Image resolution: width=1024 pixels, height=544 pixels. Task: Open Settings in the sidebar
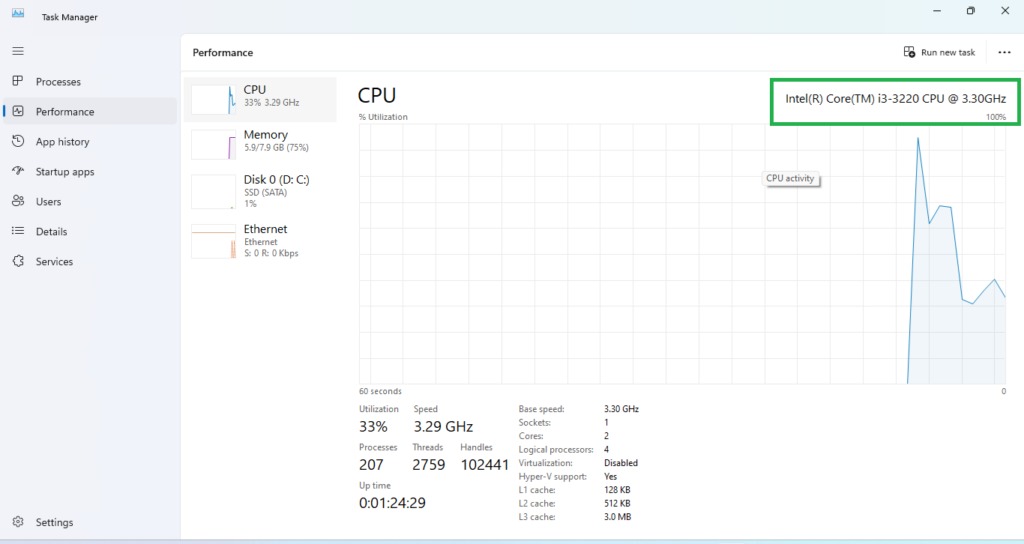pos(54,522)
